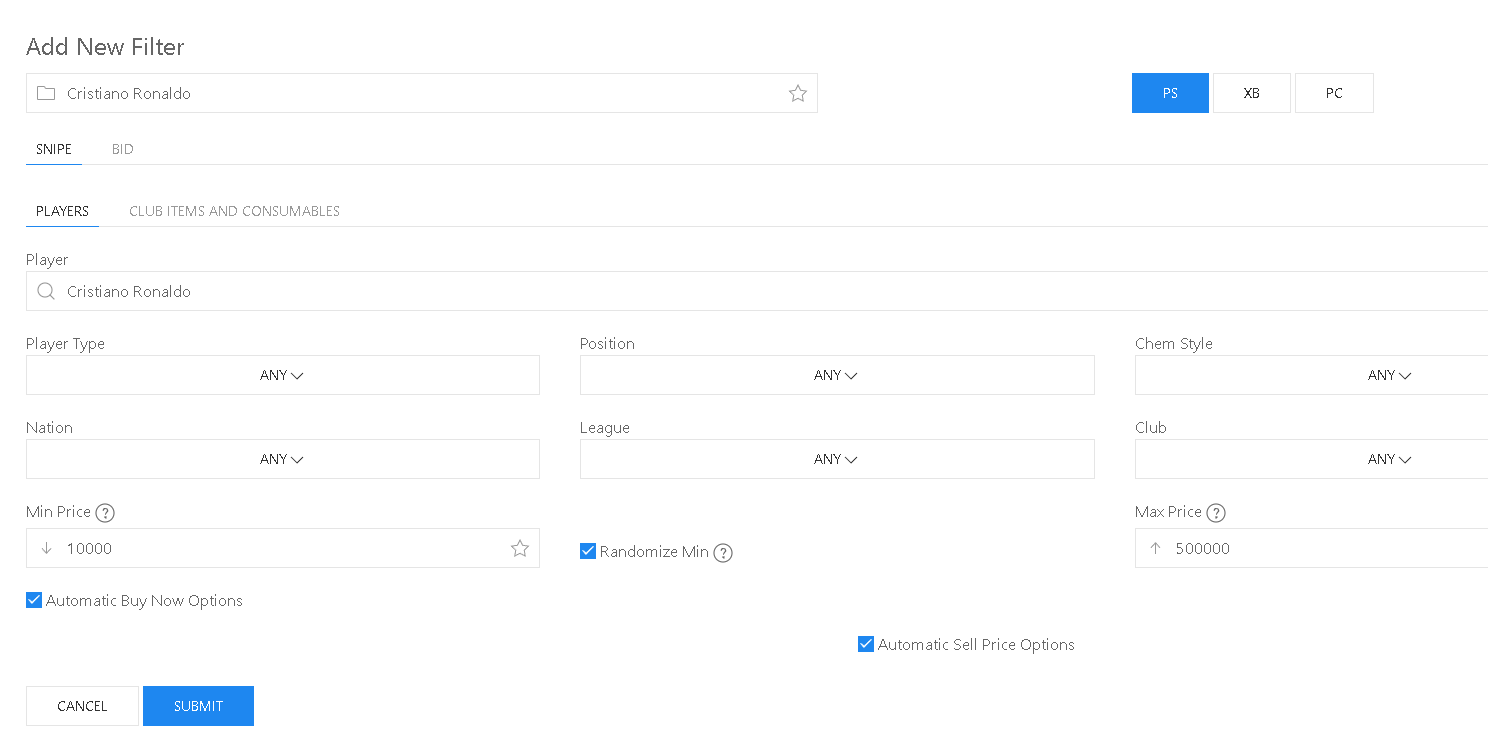The image size is (1488, 738).
Task: Toggle Automatic Buy Now Options checkbox
Action: click(x=34, y=600)
